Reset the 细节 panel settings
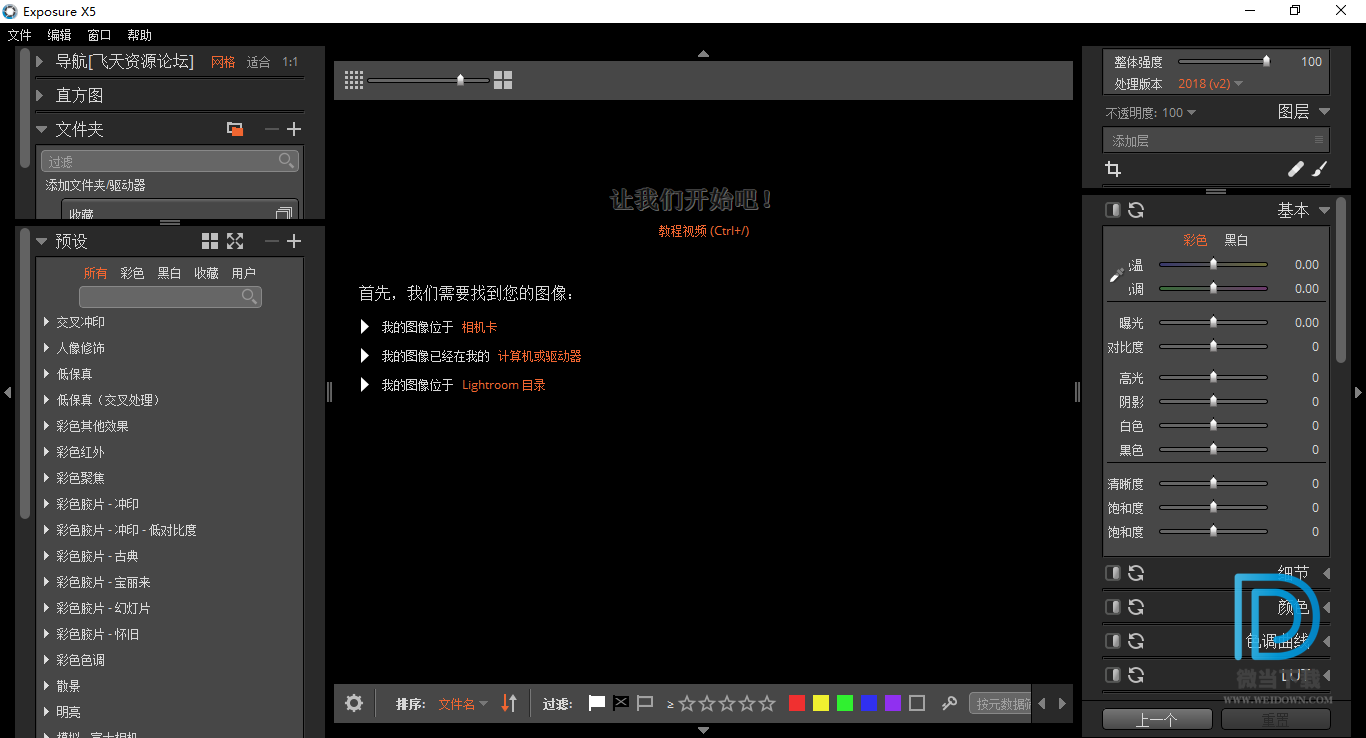 (x=1136, y=573)
